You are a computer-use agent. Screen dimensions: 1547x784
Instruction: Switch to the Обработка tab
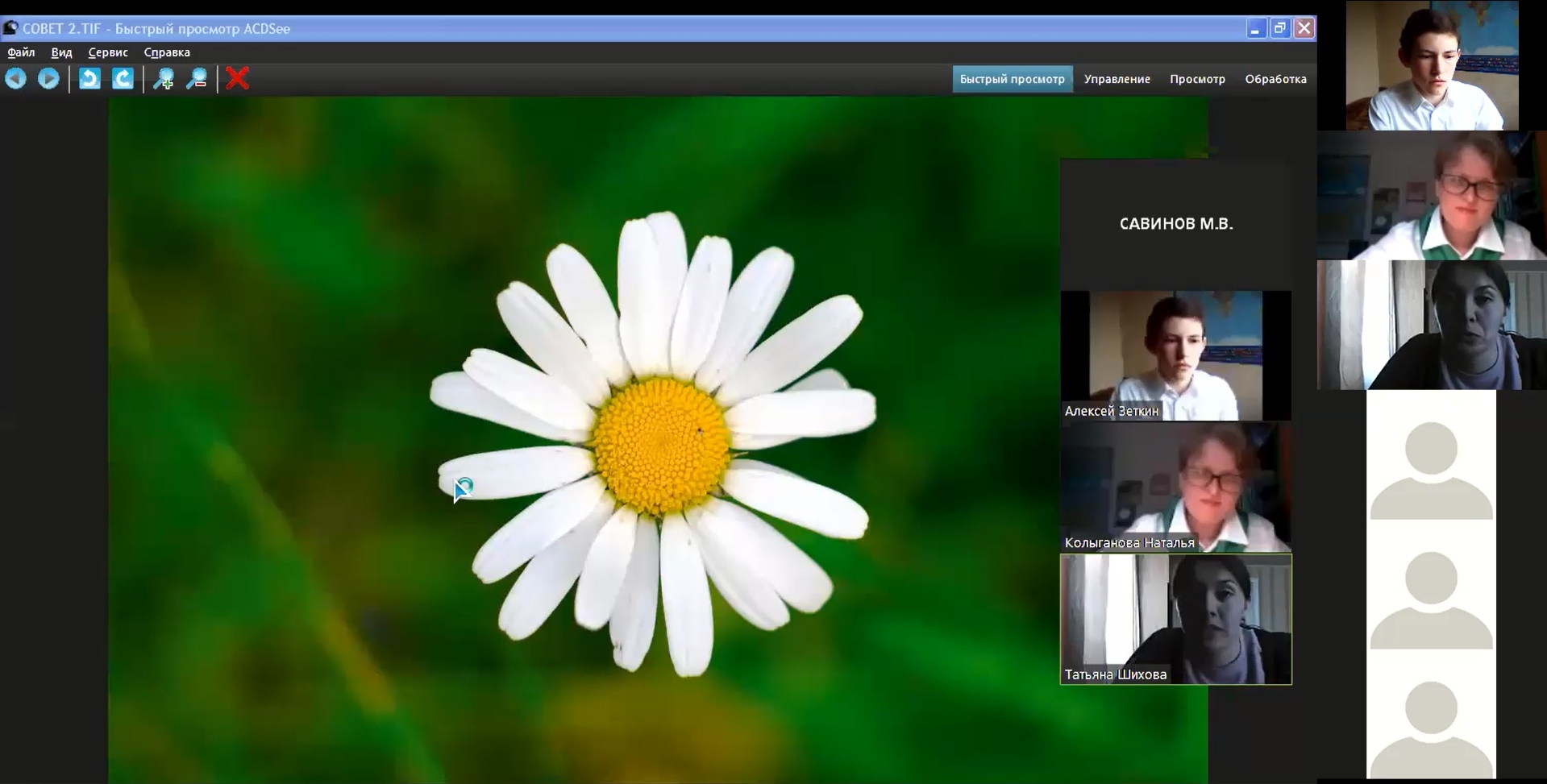[1275, 79]
